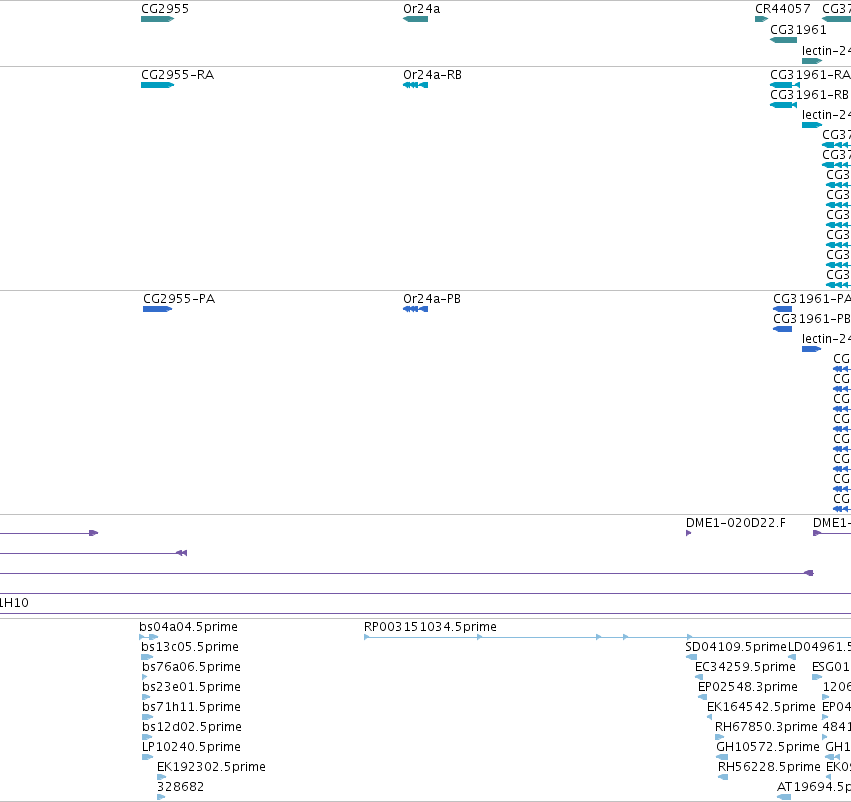
Task: Open EST bs13c05.5prime
Action: (x=190, y=646)
